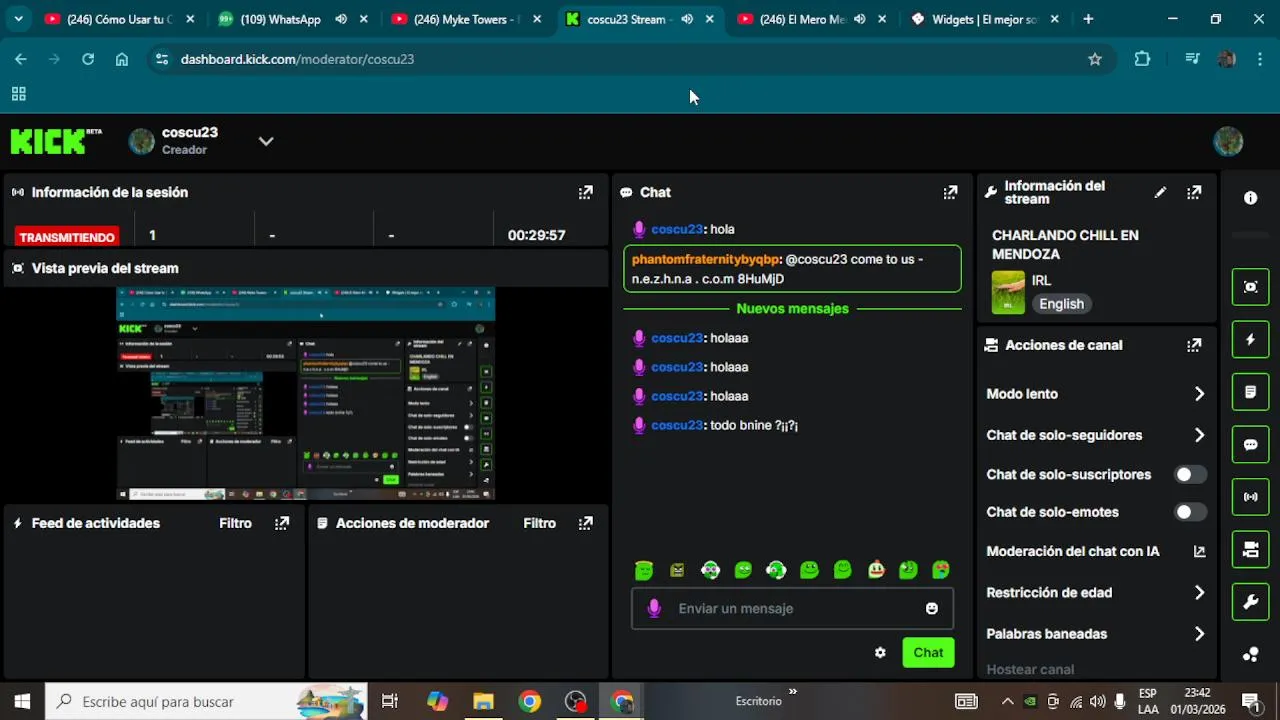
Task: Click the Kick logo
Action: tap(56, 141)
